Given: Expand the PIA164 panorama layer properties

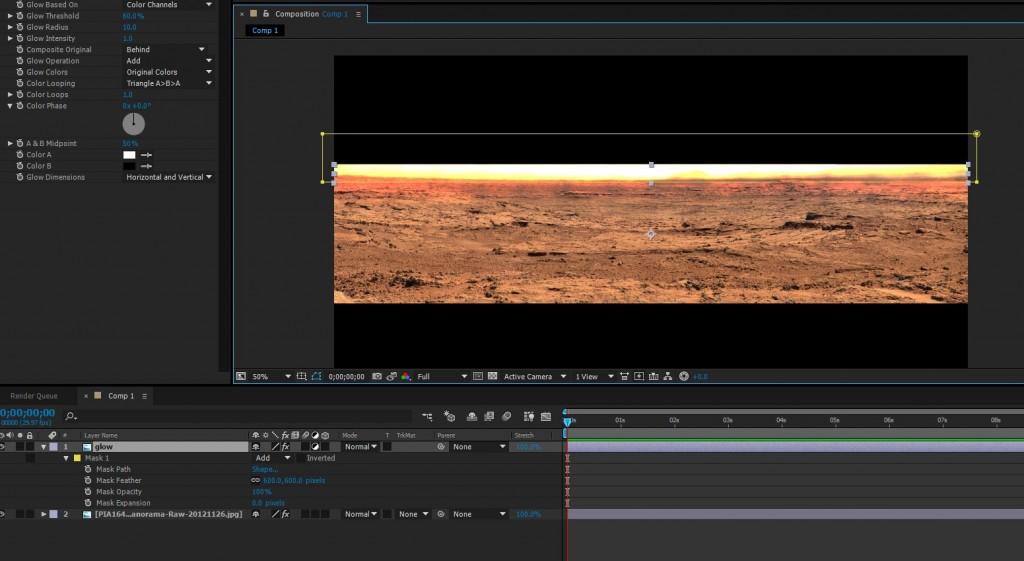Looking at the screenshot, I should (43, 514).
